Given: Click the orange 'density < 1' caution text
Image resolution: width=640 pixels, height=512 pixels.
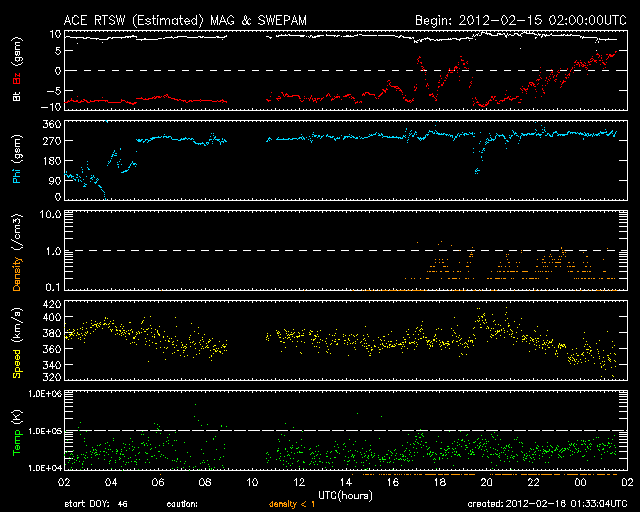Looking at the screenshot, I should tap(292, 504).
